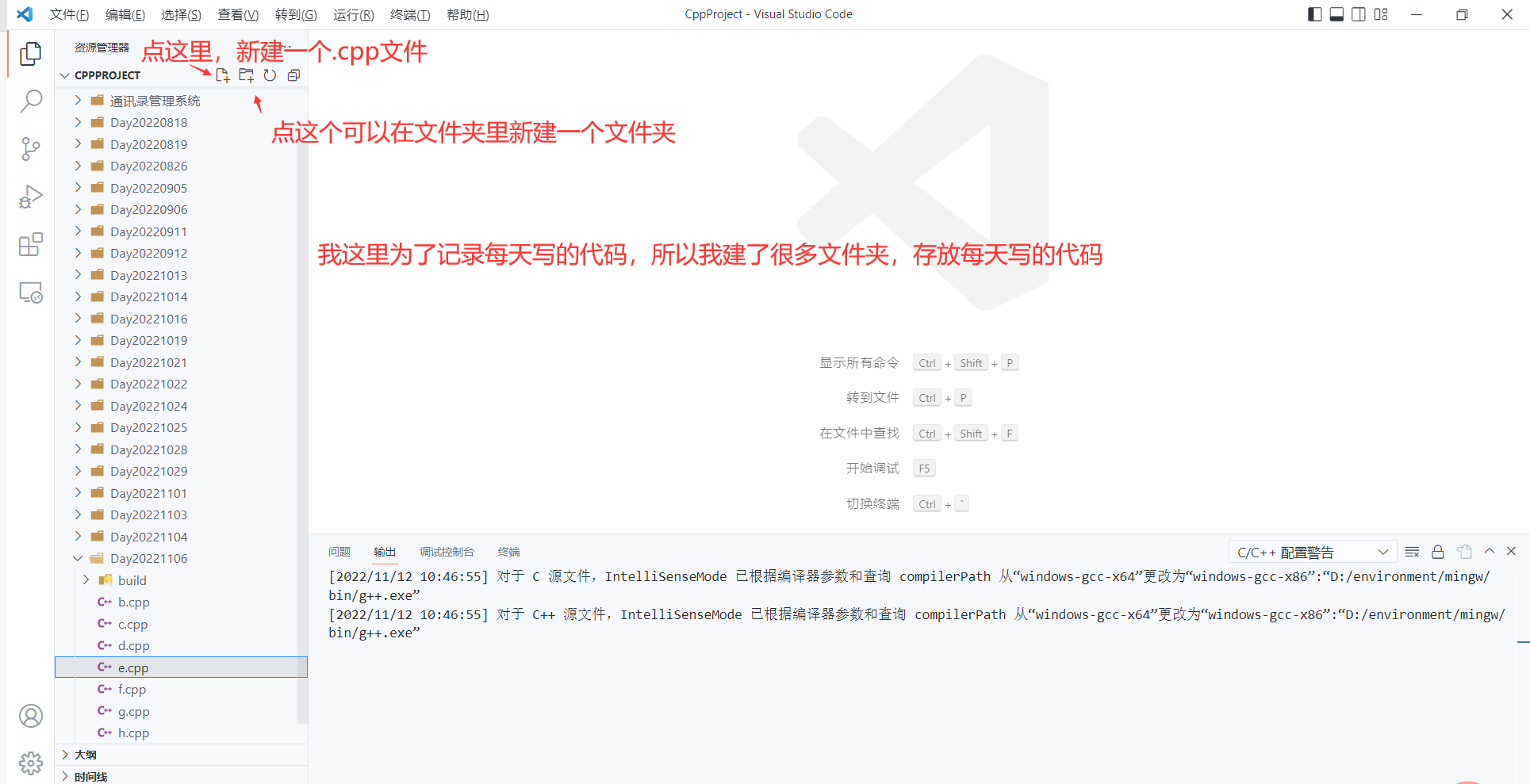Open the C/C++ output channel dropdown
The width and height of the screenshot is (1530, 784).
[1312, 553]
